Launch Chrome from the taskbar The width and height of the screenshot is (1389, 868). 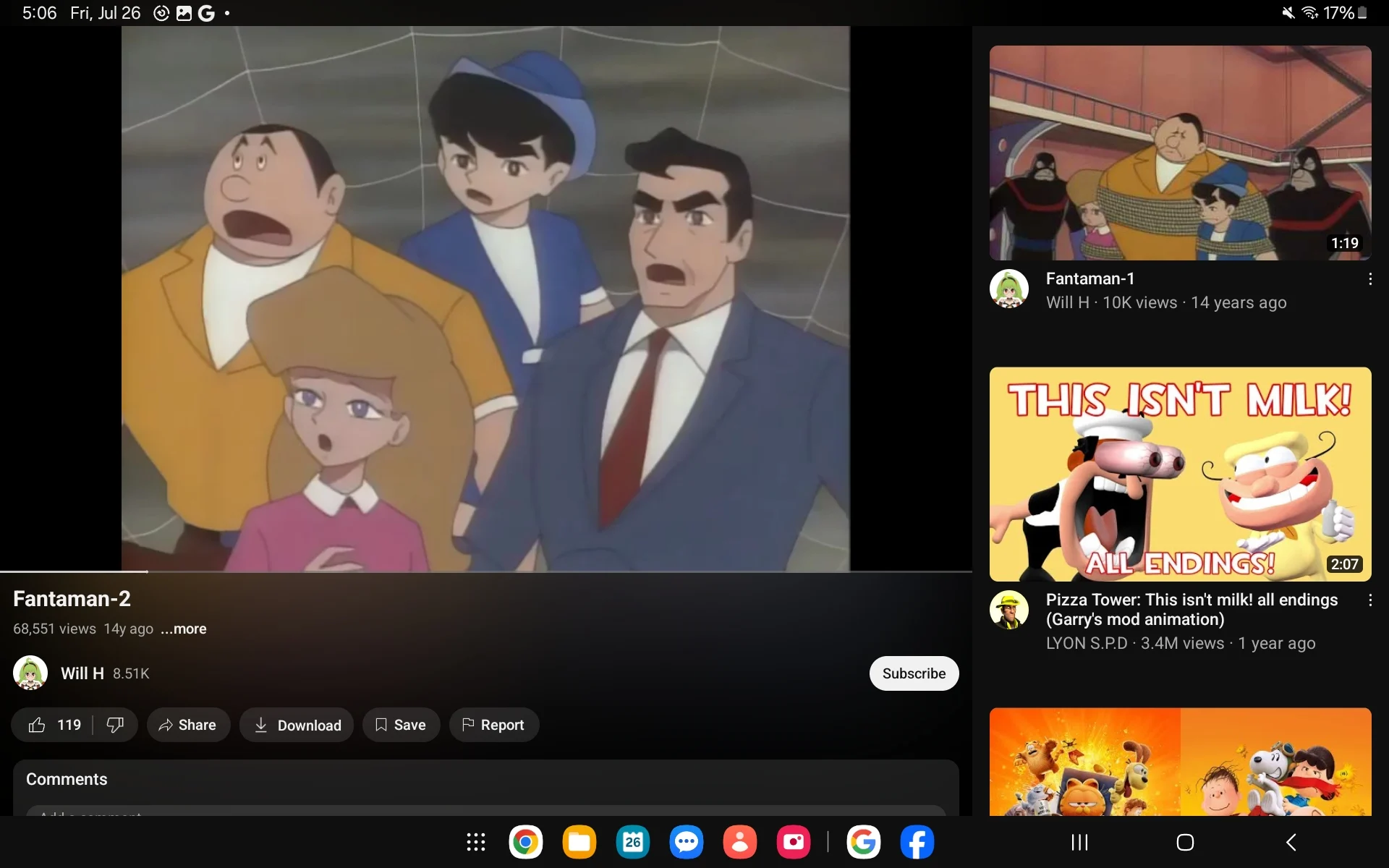pyautogui.click(x=526, y=842)
